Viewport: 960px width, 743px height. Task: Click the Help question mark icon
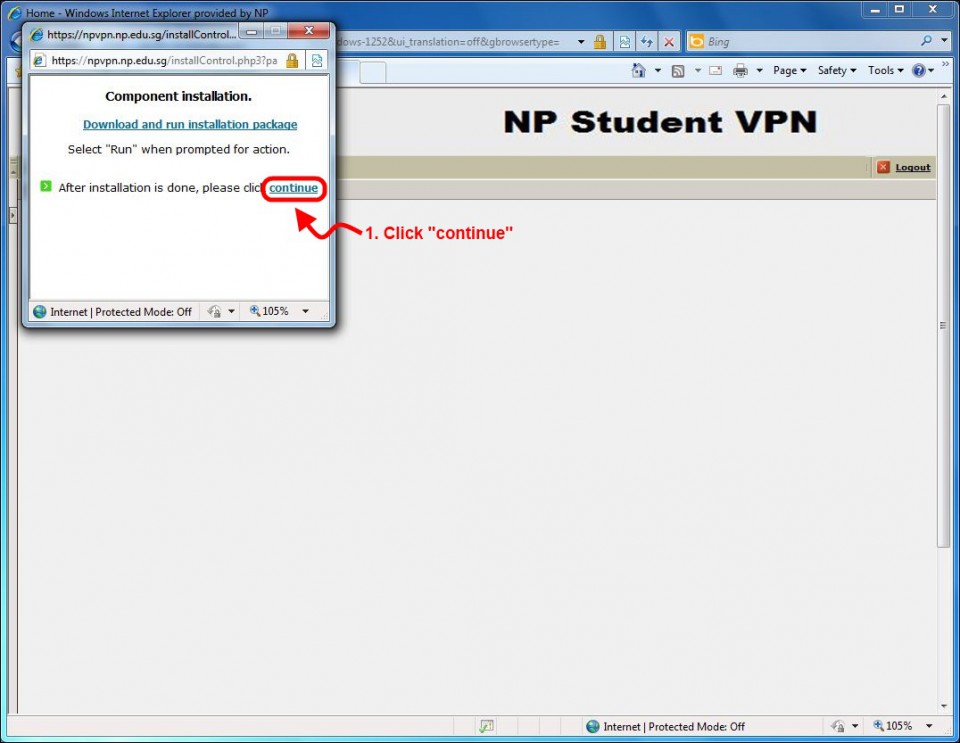pyautogui.click(x=918, y=70)
